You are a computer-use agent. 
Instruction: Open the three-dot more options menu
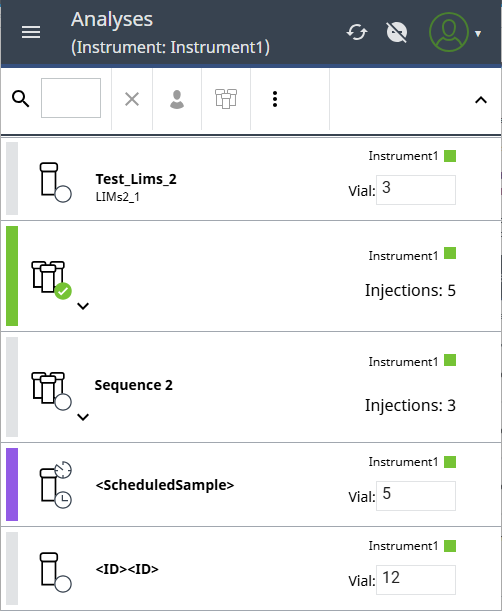275,99
